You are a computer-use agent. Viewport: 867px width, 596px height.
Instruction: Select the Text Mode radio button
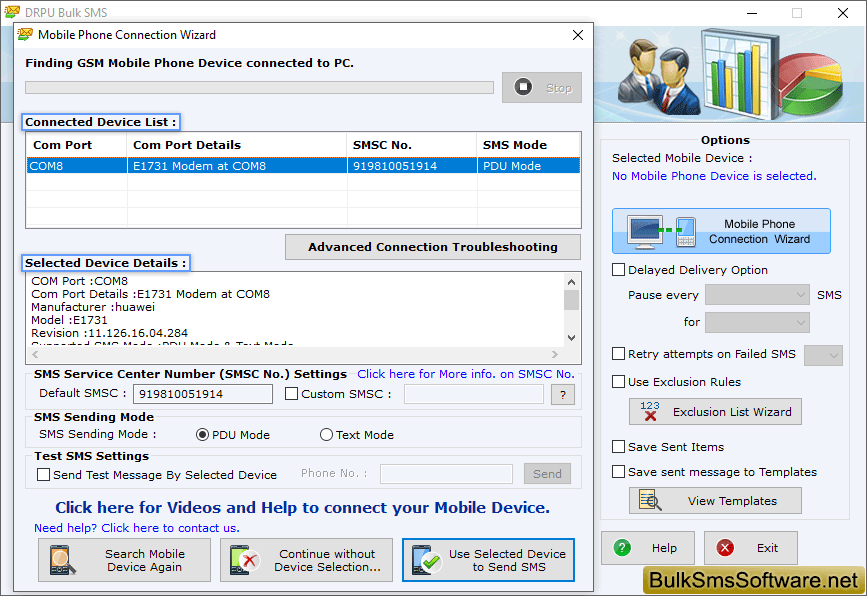point(326,435)
